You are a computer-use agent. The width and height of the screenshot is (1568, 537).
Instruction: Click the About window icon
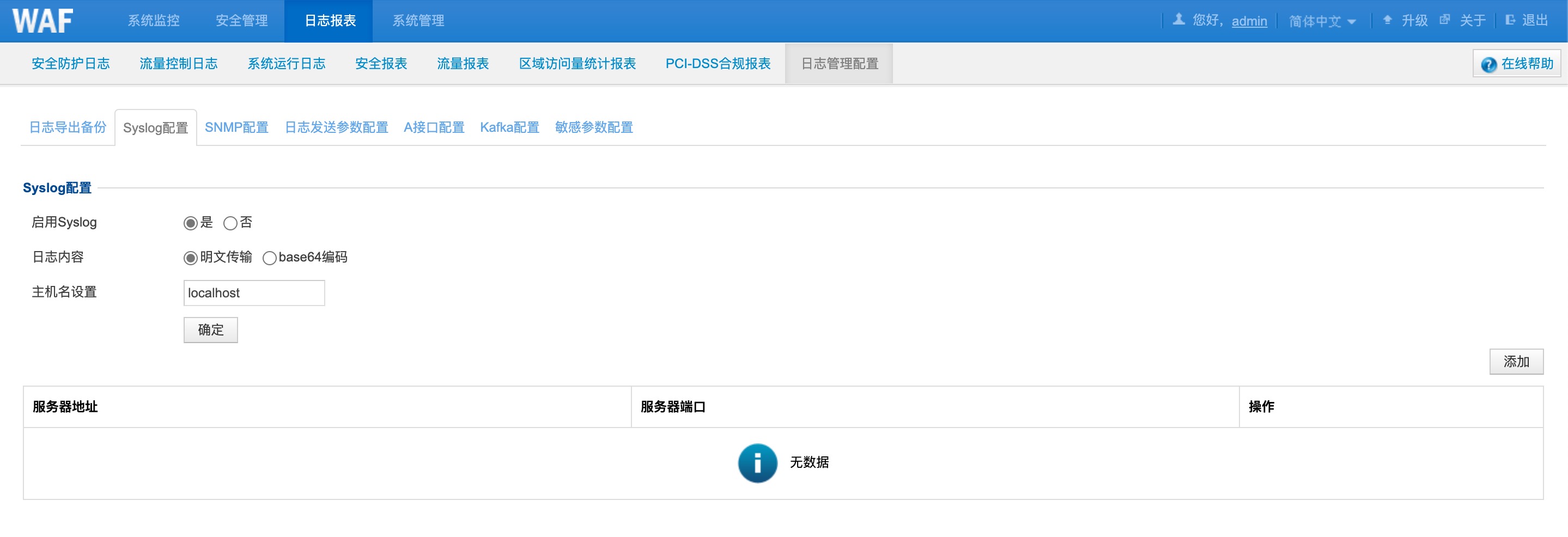1444,20
